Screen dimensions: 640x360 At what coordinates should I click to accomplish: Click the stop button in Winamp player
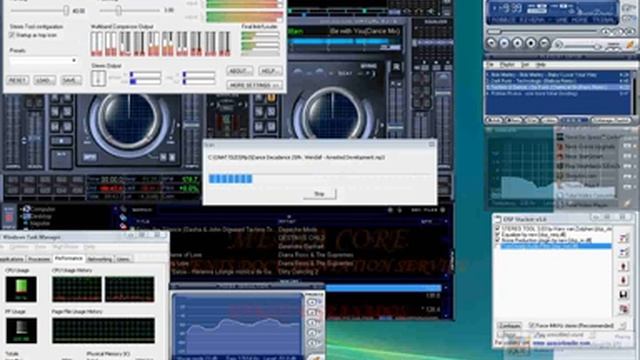coord(531,43)
